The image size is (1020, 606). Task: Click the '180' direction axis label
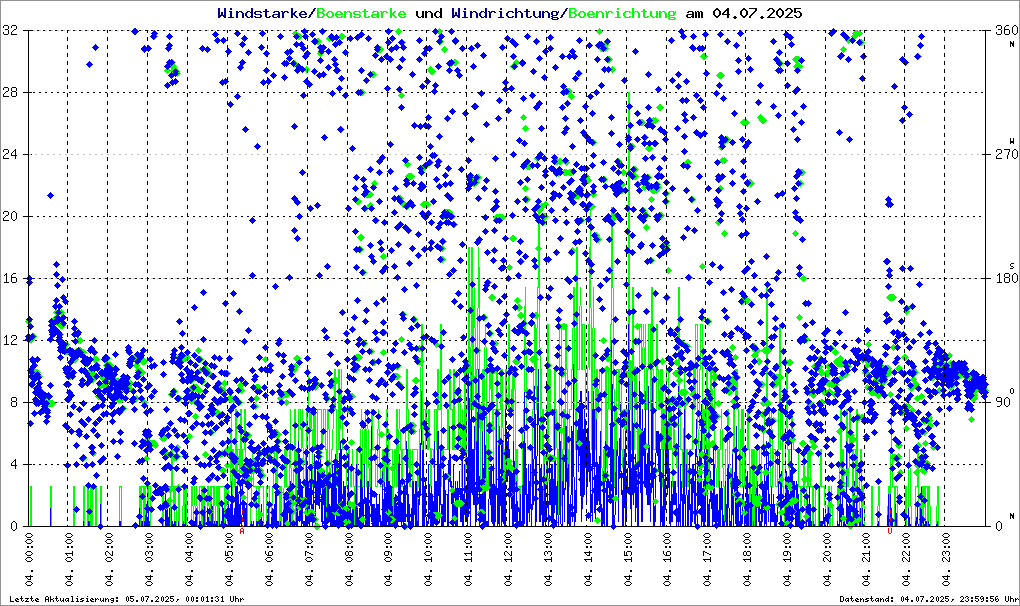(x=1006, y=278)
